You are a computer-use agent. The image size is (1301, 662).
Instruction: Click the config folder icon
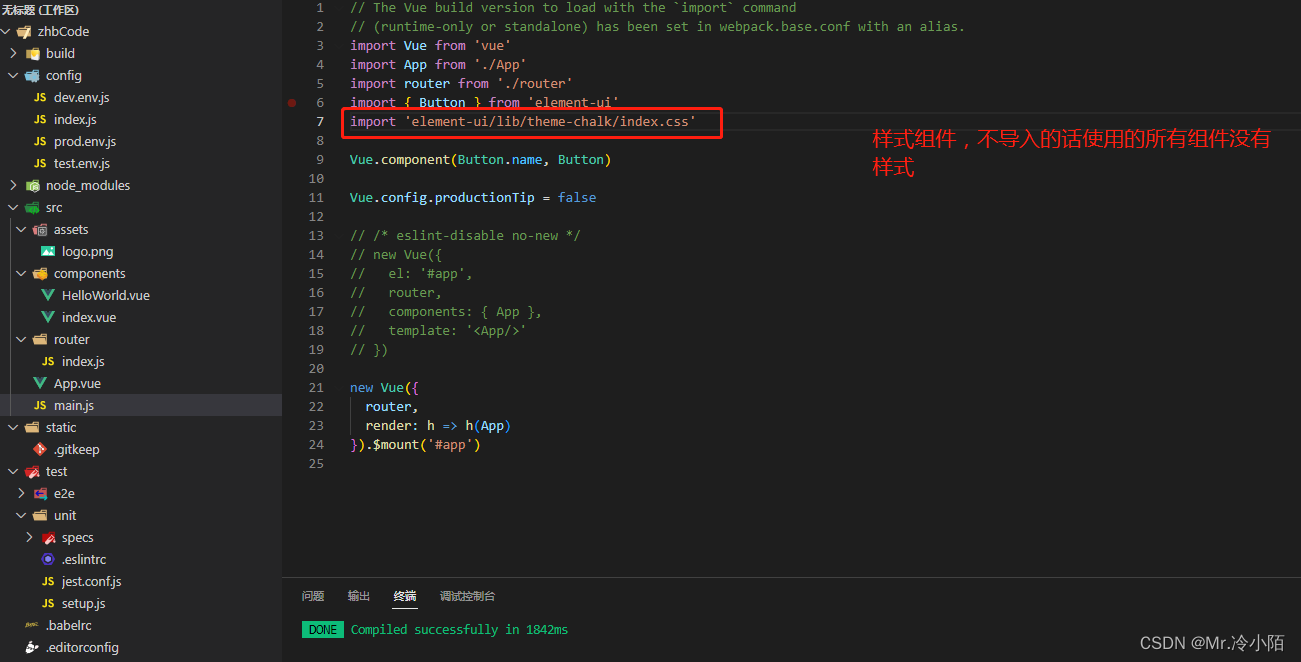[x=32, y=75]
